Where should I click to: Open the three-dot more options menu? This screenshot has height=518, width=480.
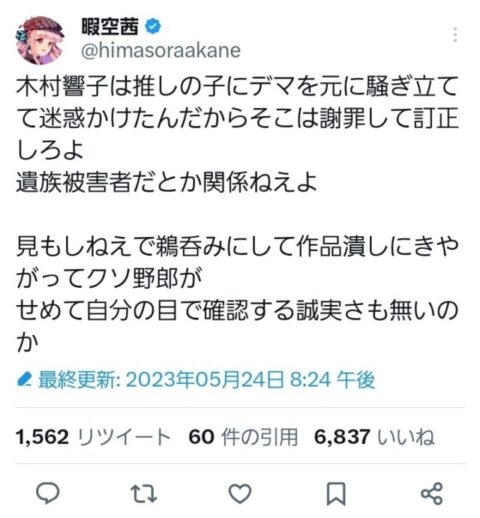pos(455,35)
